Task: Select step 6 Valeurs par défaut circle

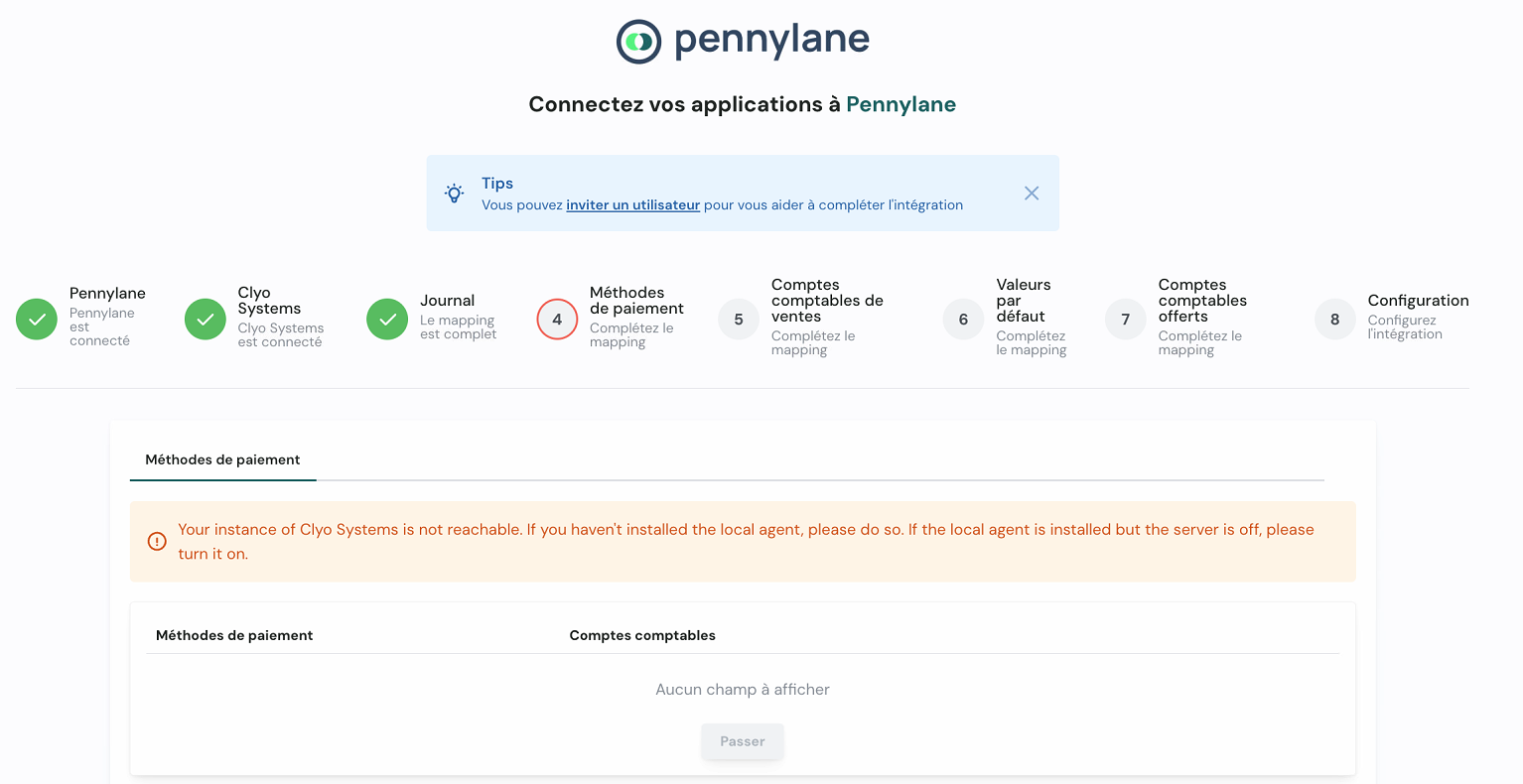Action: point(963,320)
